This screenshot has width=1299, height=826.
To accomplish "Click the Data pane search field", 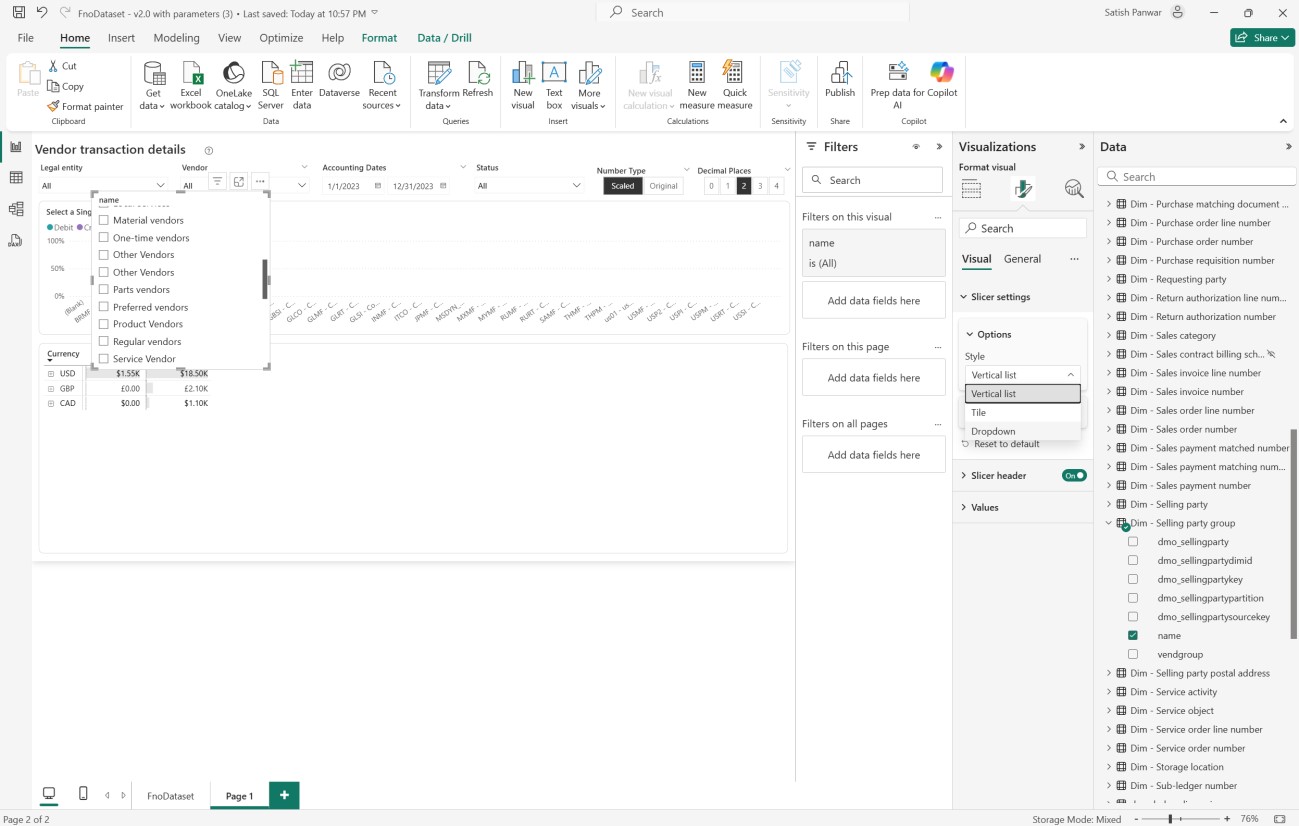I will click(1196, 177).
